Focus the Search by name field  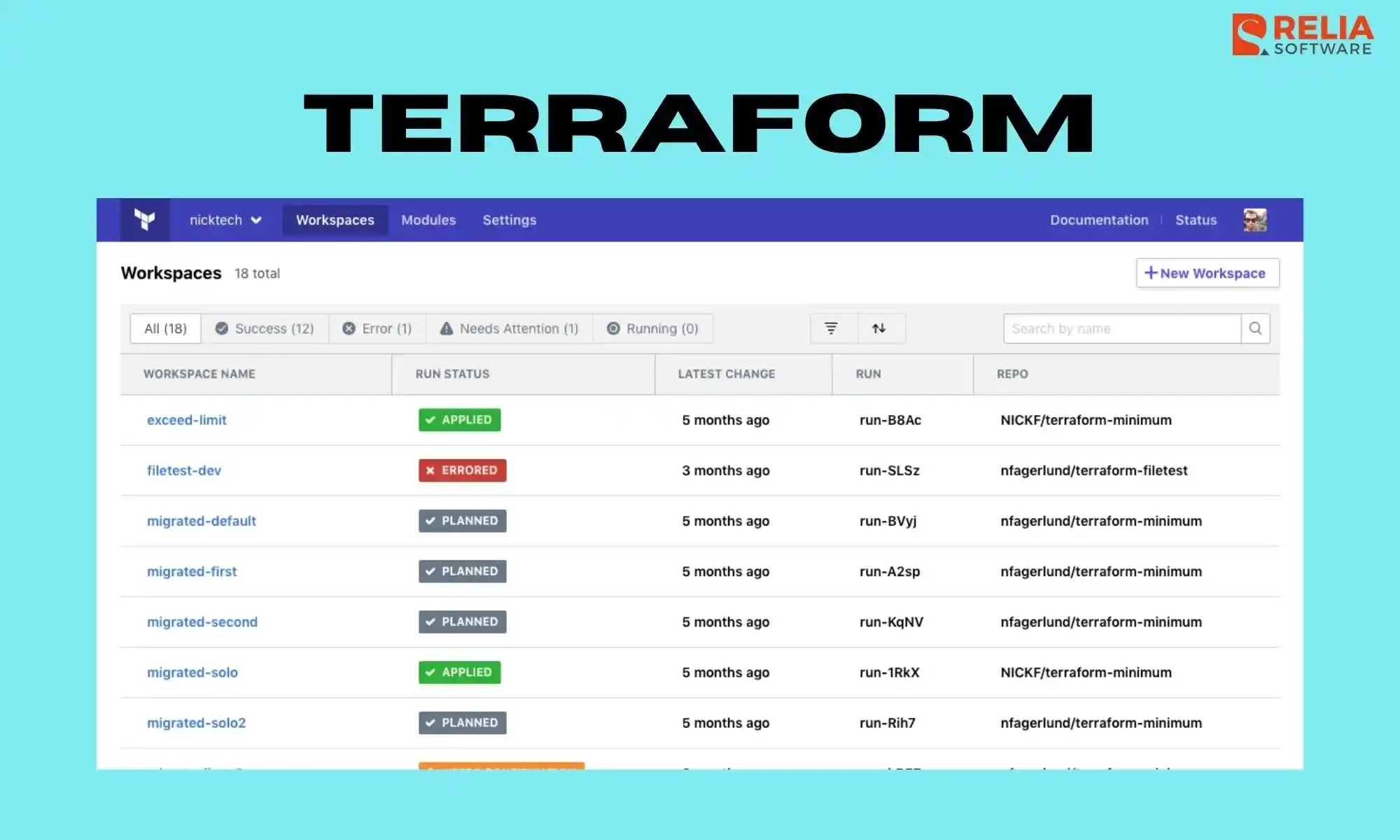[1122, 328]
